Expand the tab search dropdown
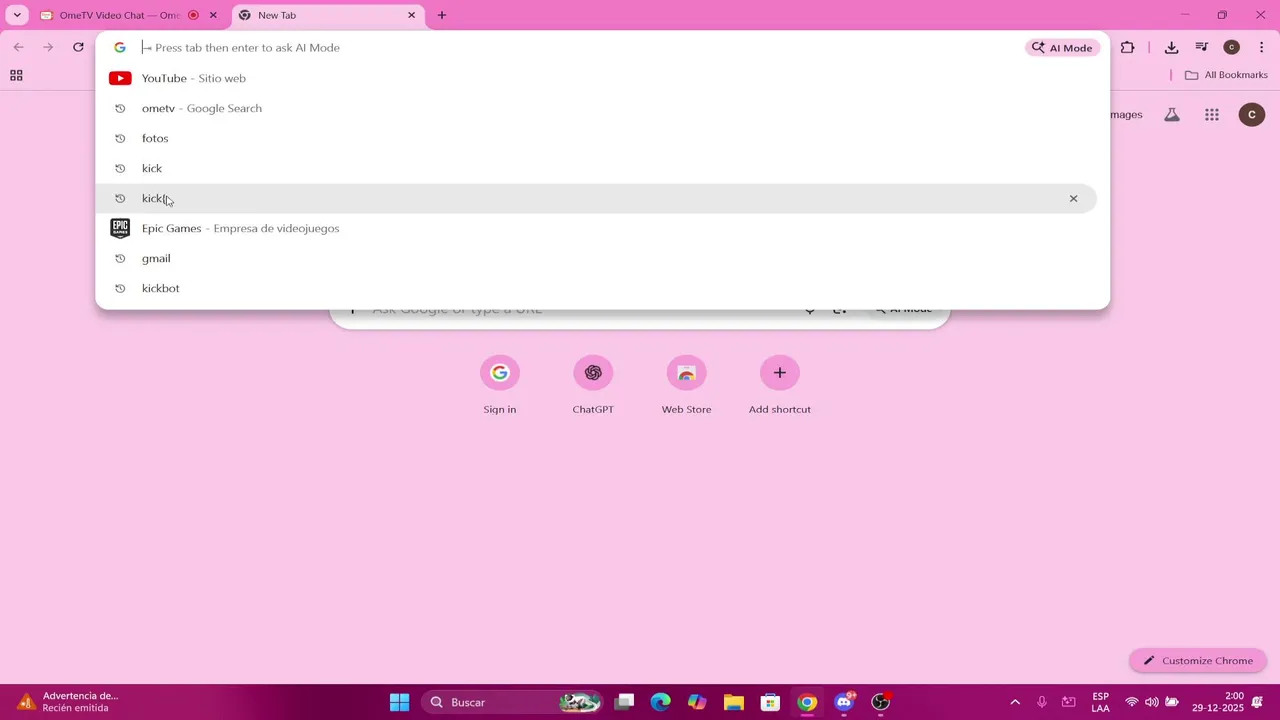The width and height of the screenshot is (1280, 720). point(17,15)
